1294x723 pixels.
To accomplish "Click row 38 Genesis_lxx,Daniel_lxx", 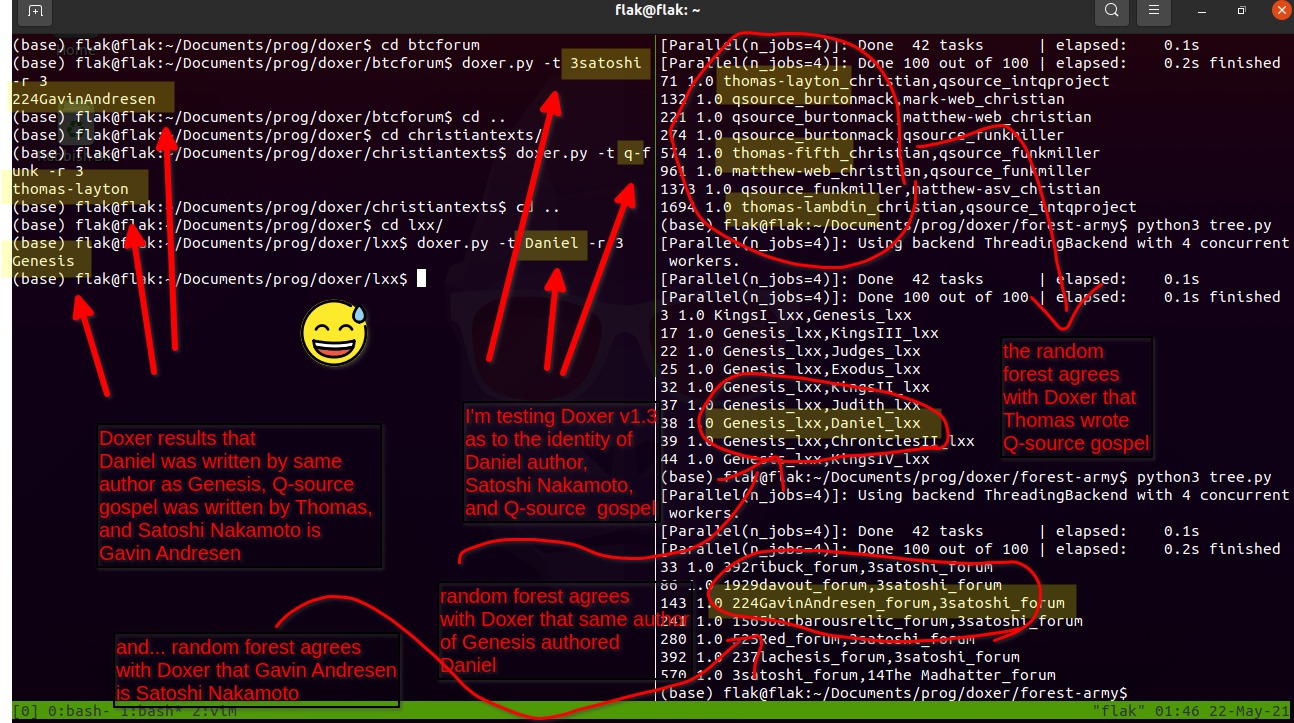I will tap(790, 423).
